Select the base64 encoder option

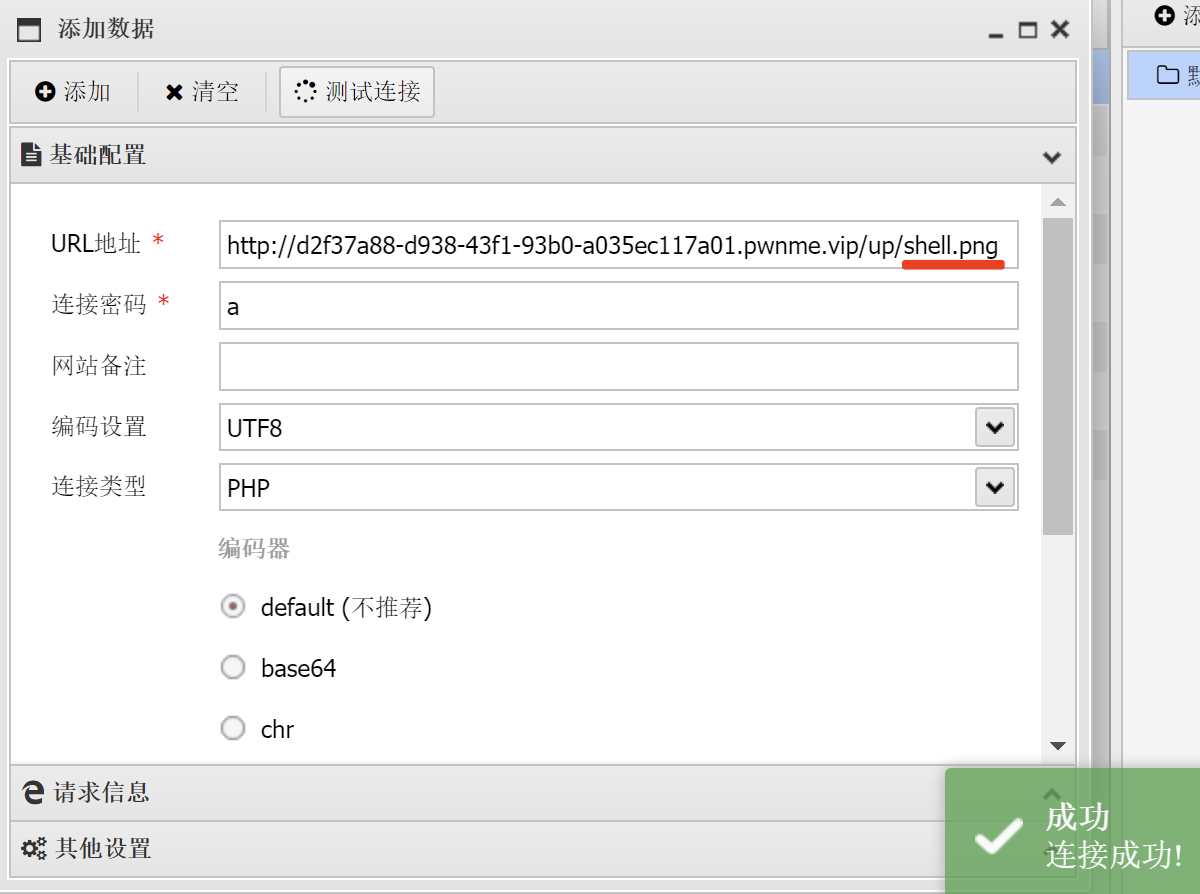click(233, 668)
